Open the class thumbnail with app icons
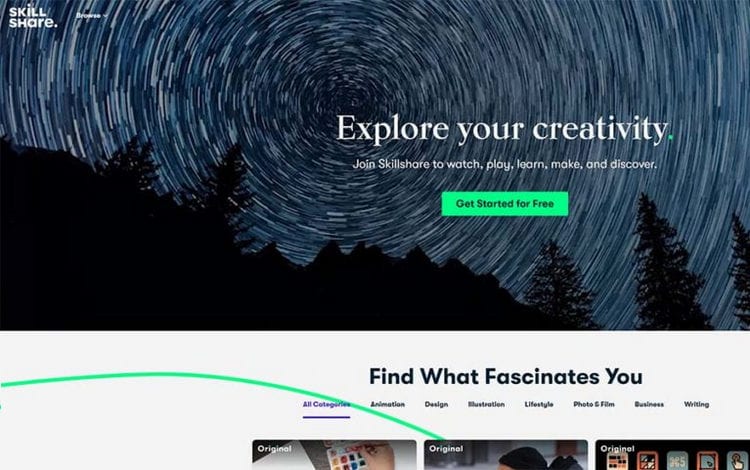Viewport: 750px width, 470px height. 673,455
